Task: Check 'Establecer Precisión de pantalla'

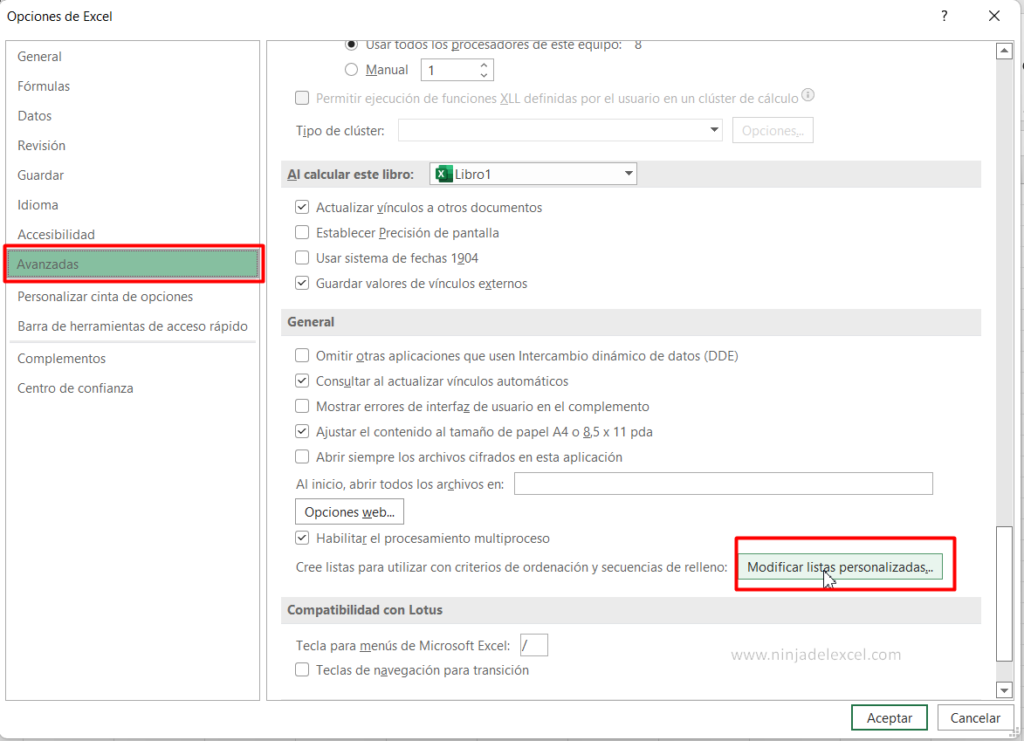Action: [x=302, y=232]
